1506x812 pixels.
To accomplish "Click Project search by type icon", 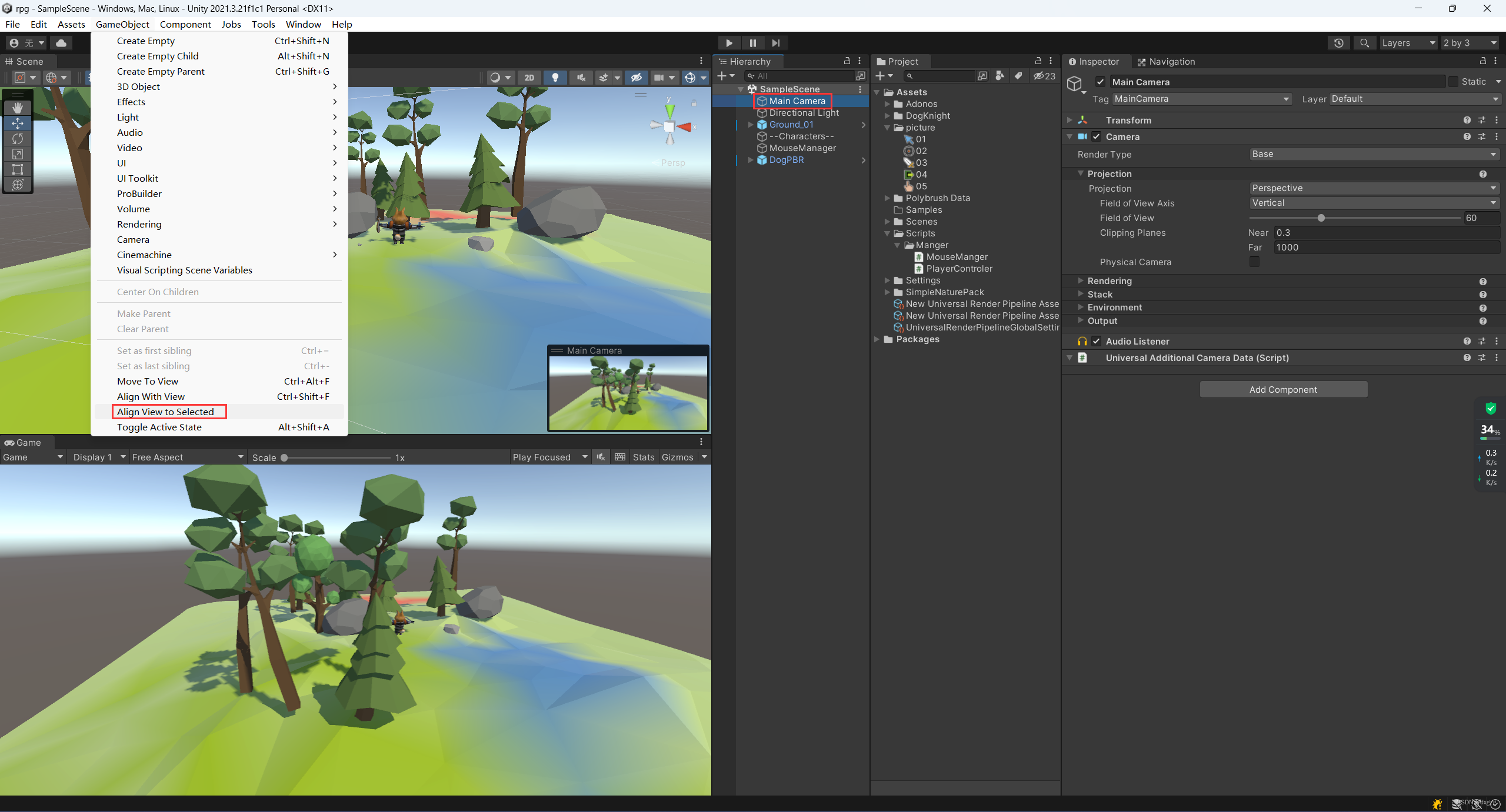I will pyautogui.click(x=999, y=76).
